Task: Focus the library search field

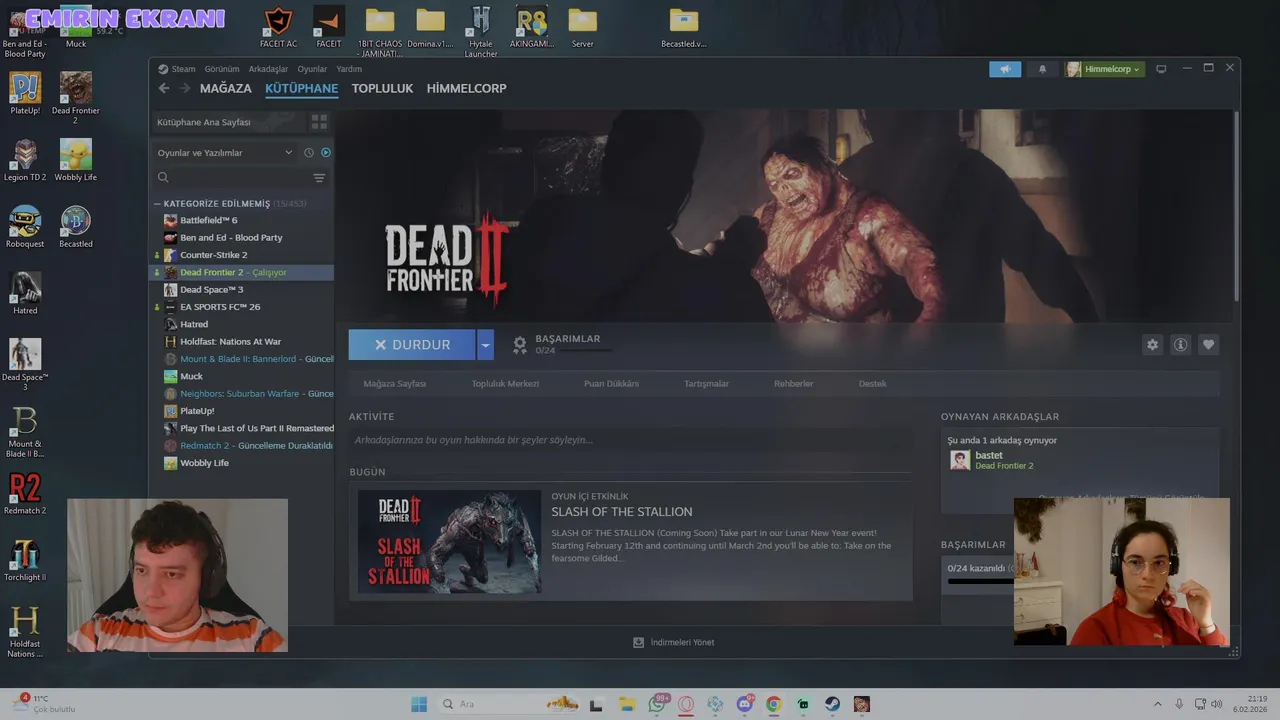Action: 234,178
